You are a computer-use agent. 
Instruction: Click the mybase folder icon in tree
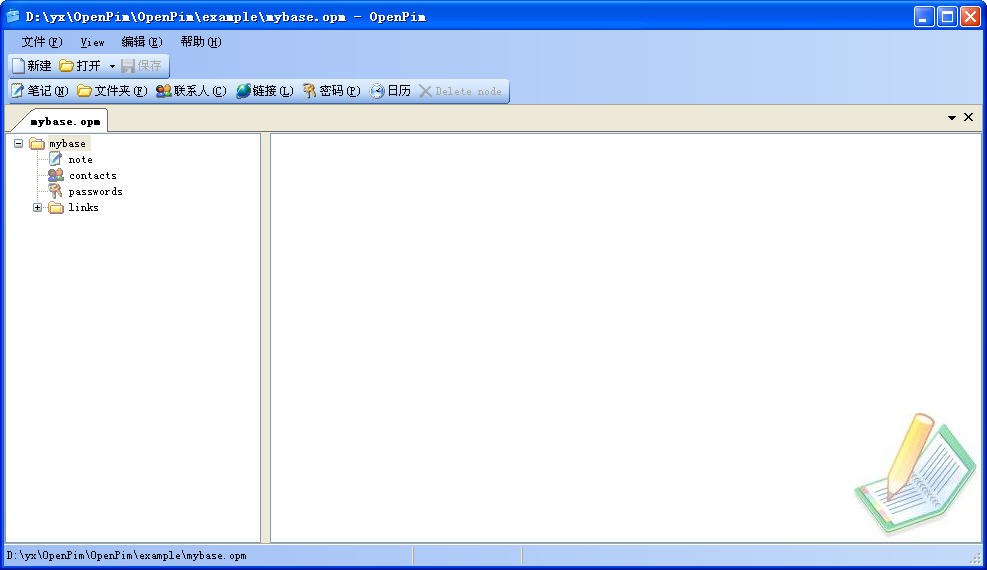coord(37,143)
